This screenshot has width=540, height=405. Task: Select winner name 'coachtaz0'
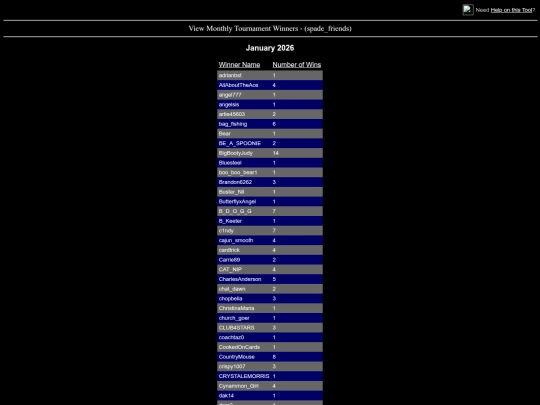[231, 337]
